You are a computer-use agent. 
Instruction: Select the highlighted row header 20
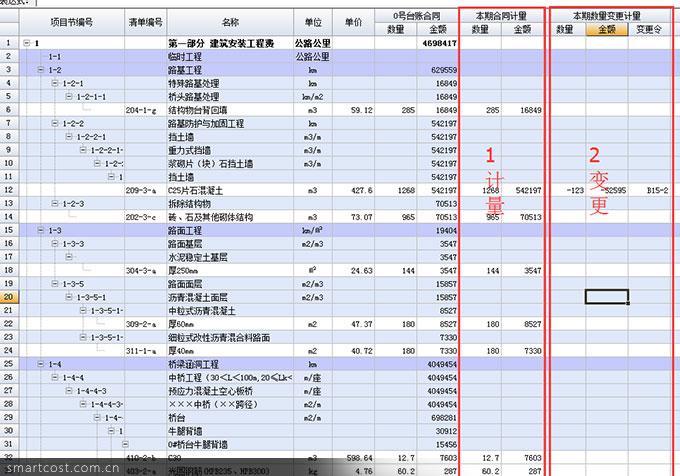pos(9,297)
